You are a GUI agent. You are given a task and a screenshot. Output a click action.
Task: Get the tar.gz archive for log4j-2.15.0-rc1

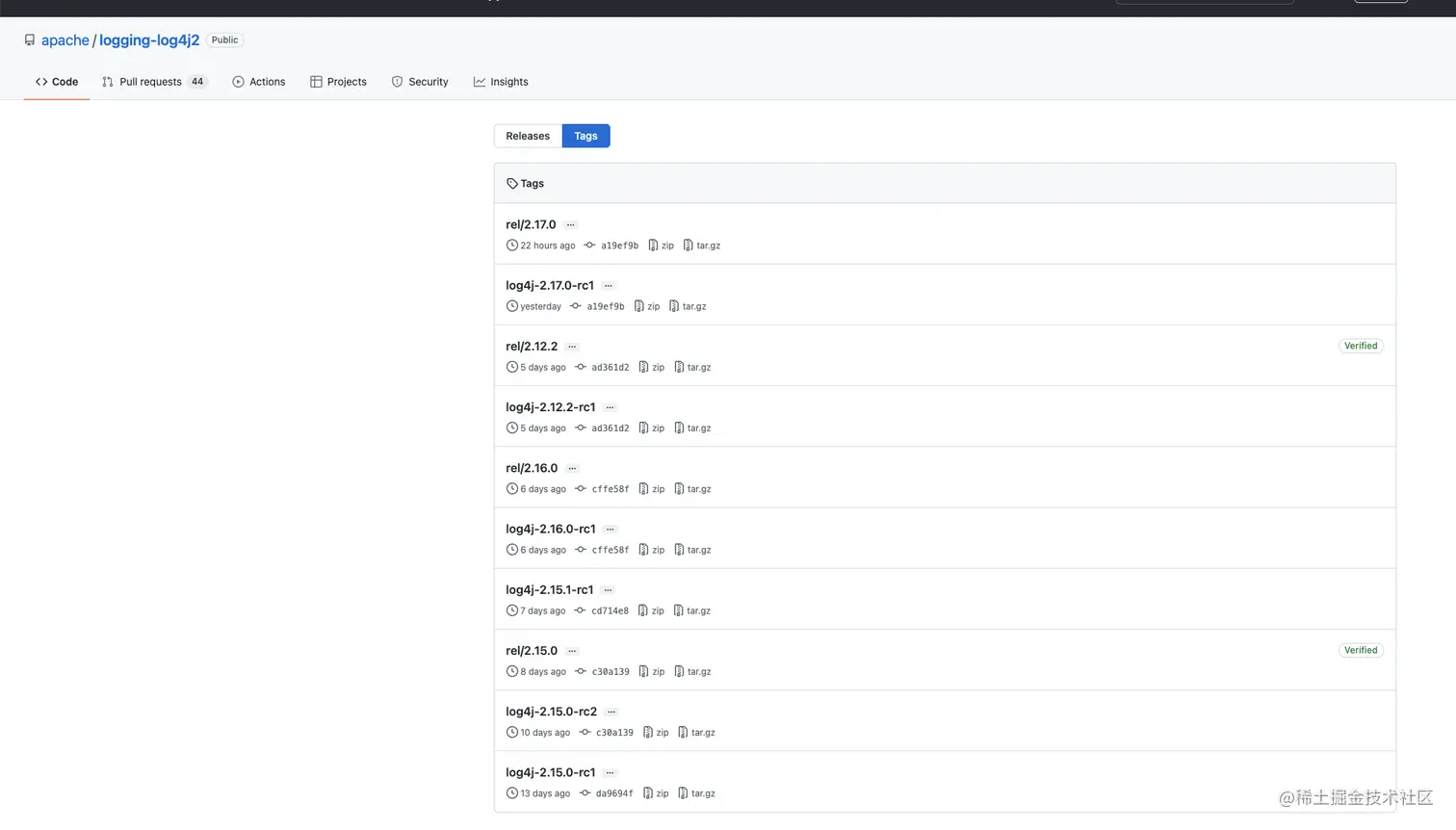click(696, 793)
